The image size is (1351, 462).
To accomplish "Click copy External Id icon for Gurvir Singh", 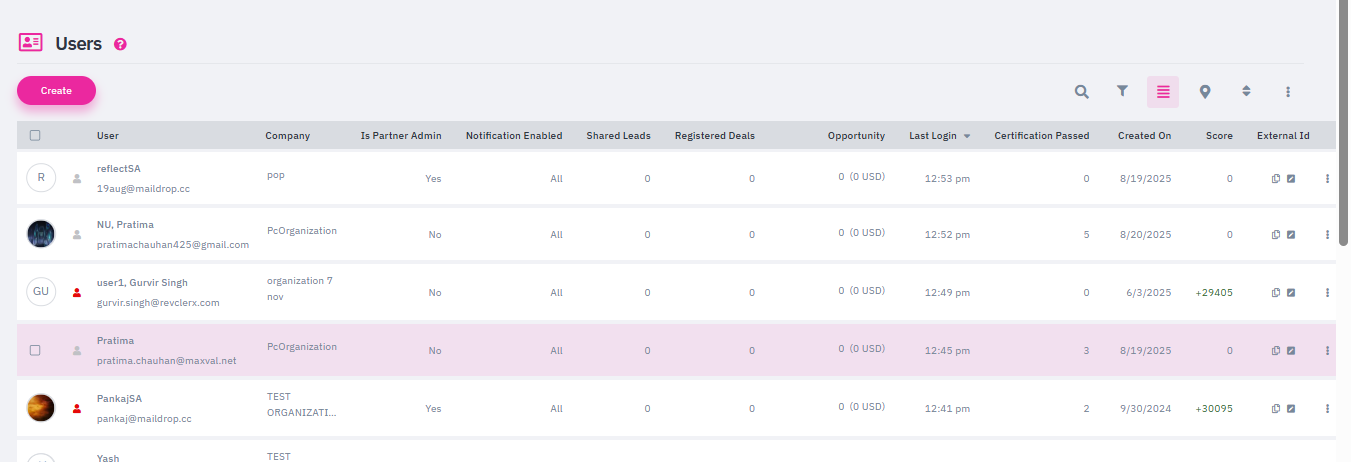I will click(1275, 293).
